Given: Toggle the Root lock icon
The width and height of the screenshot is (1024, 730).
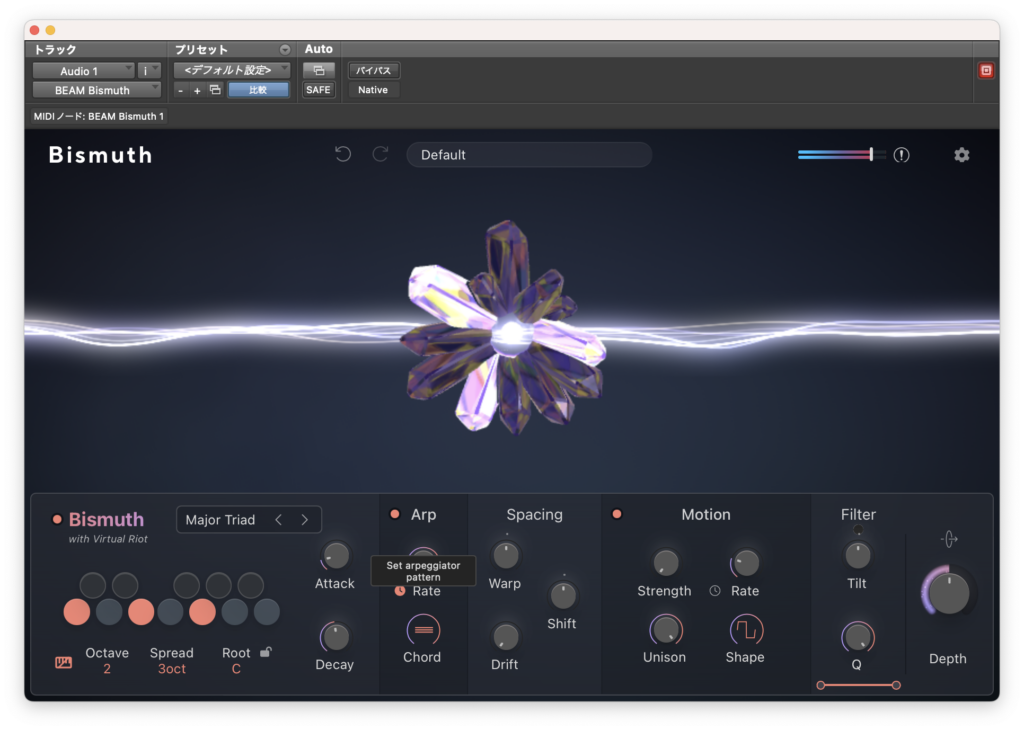Looking at the screenshot, I should (266, 652).
